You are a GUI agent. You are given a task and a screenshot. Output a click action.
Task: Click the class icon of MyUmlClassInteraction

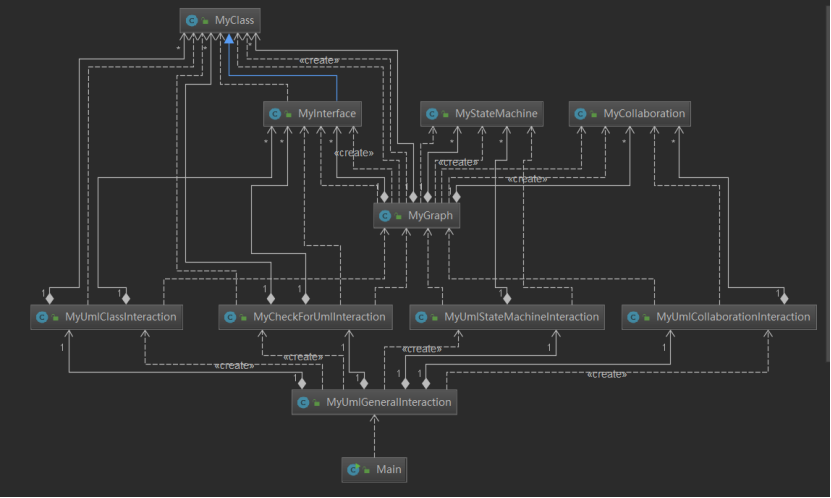(x=41, y=317)
